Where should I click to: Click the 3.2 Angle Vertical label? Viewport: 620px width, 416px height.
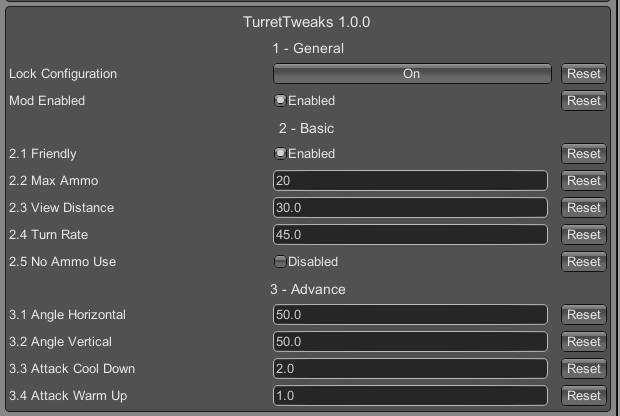point(60,342)
